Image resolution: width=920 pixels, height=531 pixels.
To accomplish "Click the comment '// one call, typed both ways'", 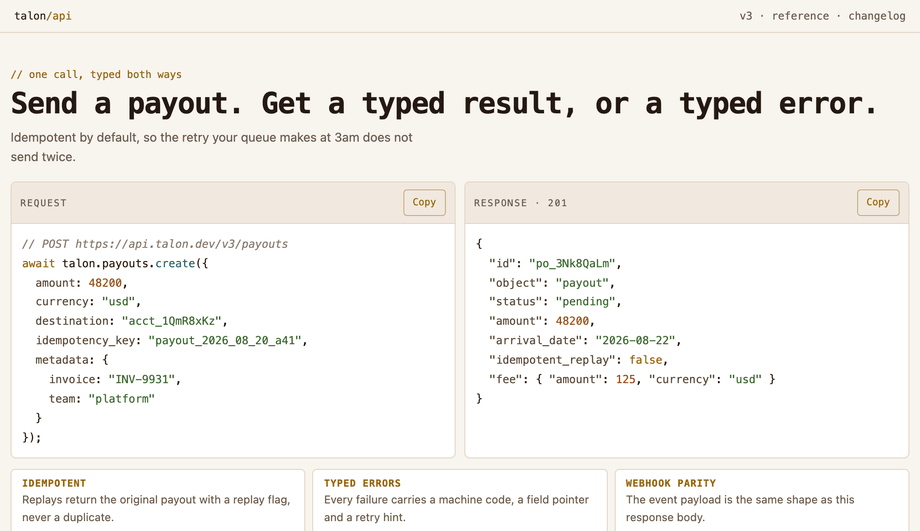I will coord(96,75).
